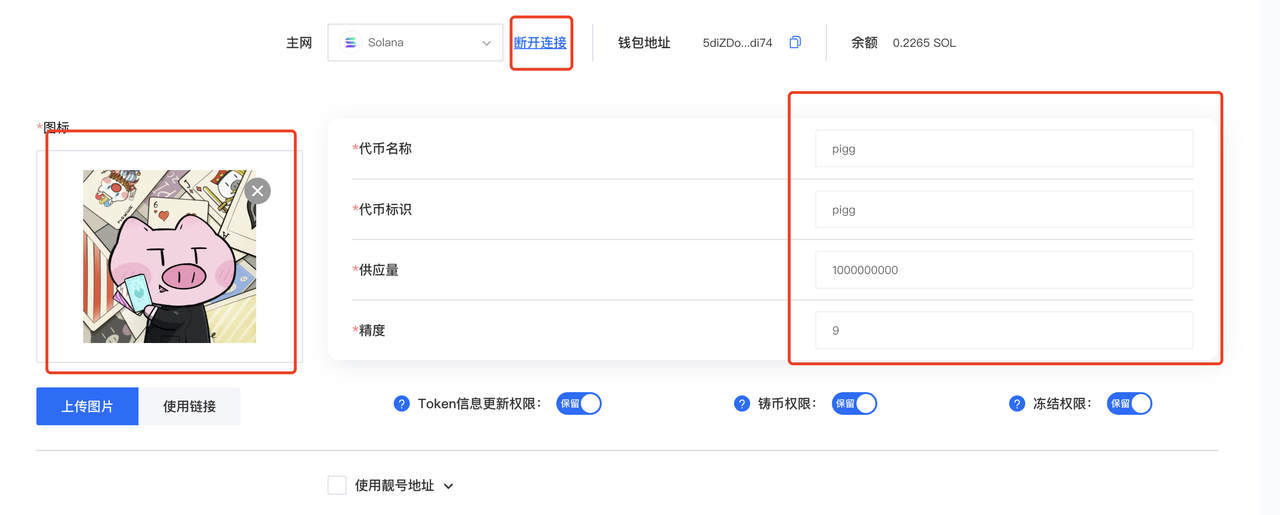Switch to the 使用链接 option
The image size is (1280, 515).
click(x=189, y=406)
